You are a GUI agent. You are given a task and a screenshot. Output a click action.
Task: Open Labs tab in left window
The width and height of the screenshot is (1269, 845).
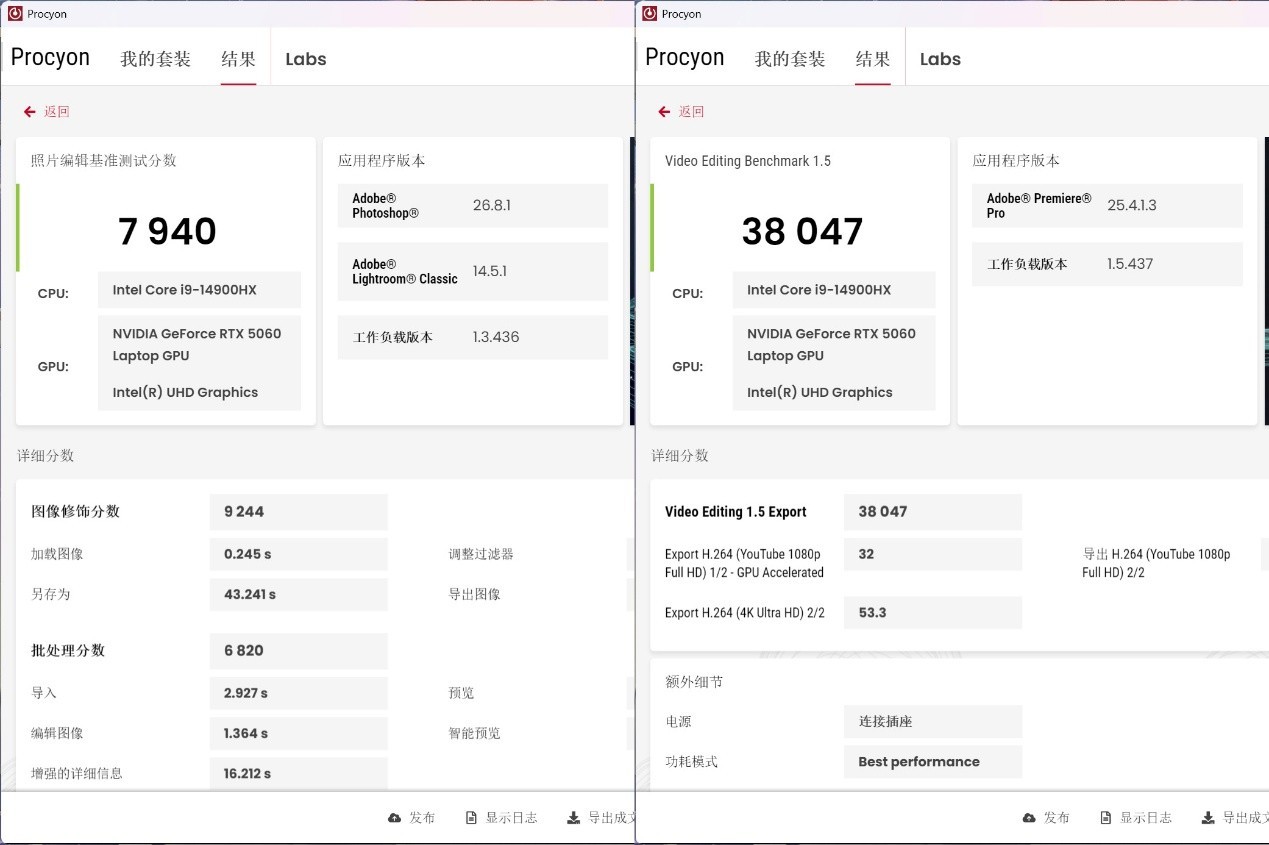point(306,59)
